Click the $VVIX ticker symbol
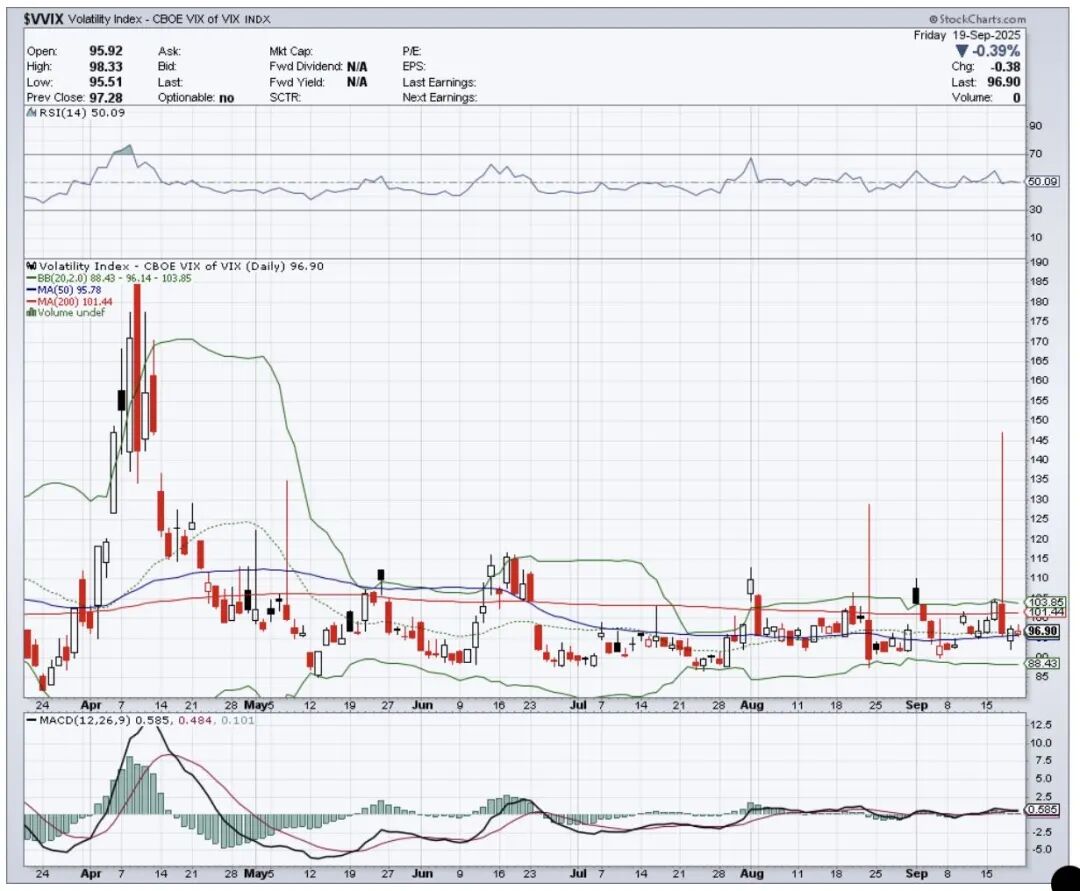Screen dimensions: 1080x891 pyautogui.click(x=43, y=19)
